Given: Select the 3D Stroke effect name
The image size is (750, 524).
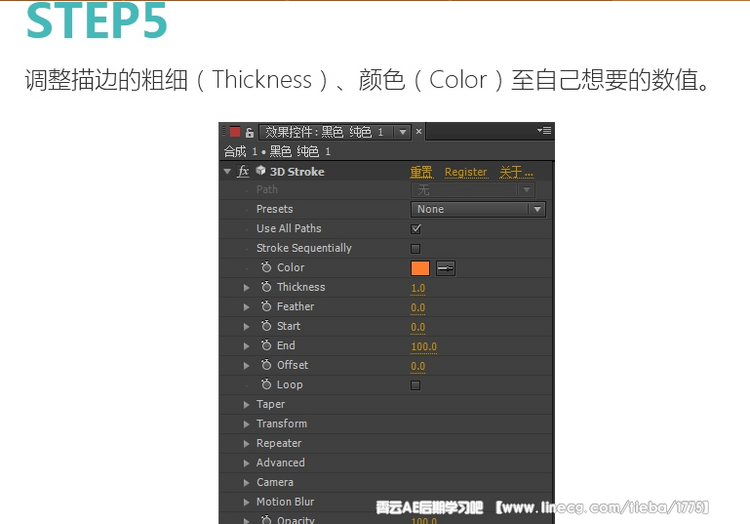Looking at the screenshot, I should point(297,172).
